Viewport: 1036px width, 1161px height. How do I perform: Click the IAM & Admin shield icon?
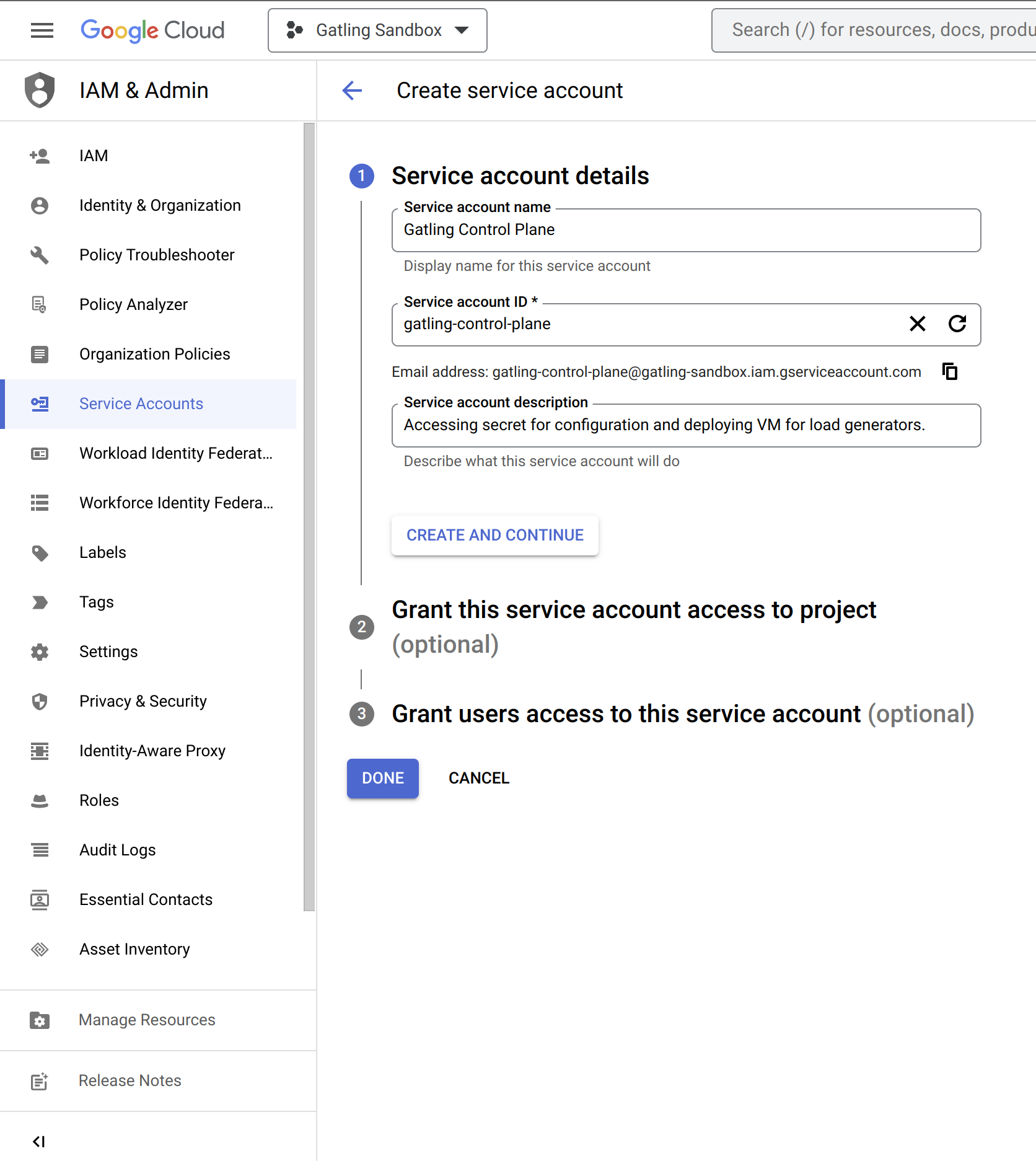[x=40, y=90]
